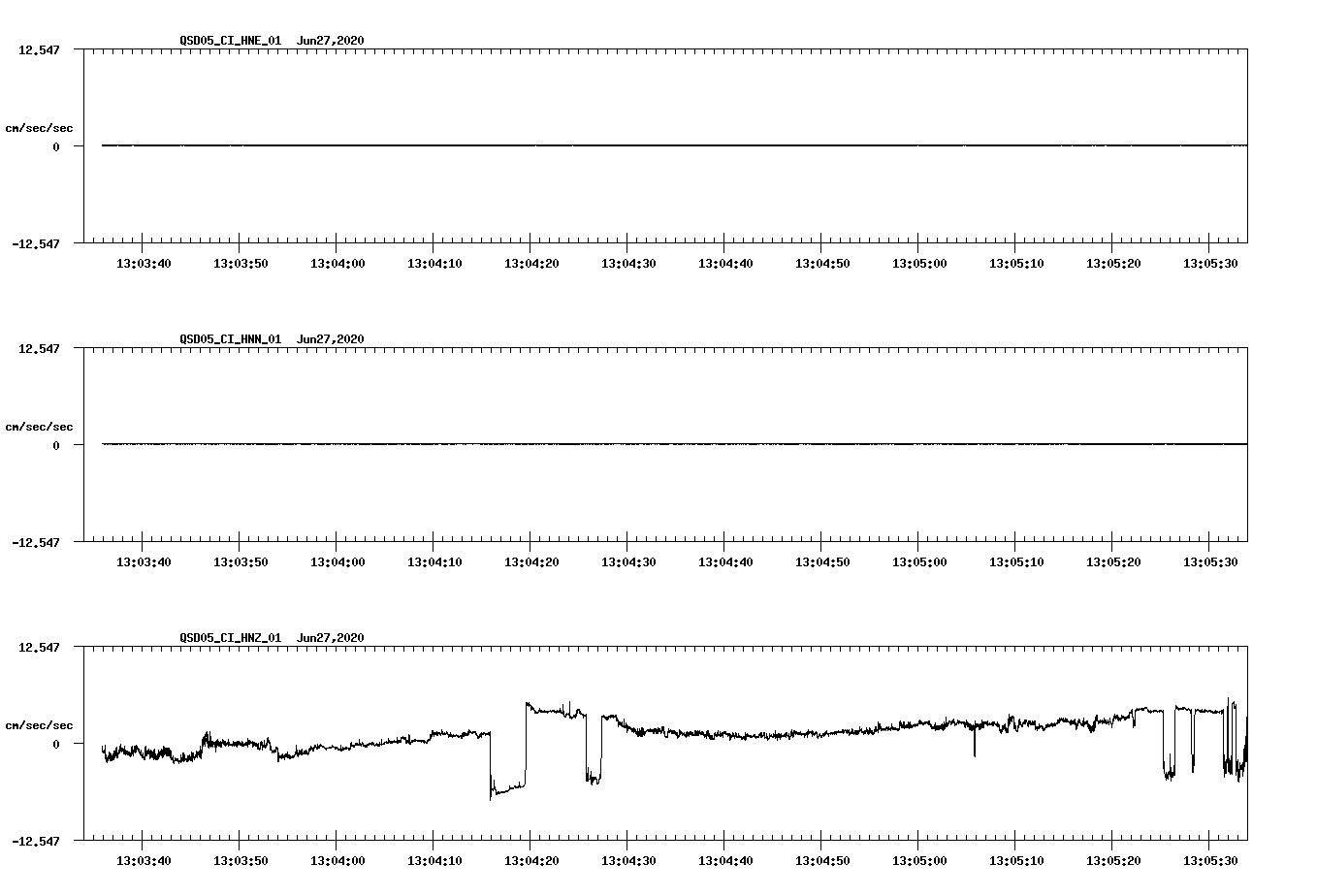Click 13:04:00 time label under HNE chart
Image resolution: width=1317 pixels, height=896 pixels.
click(337, 263)
